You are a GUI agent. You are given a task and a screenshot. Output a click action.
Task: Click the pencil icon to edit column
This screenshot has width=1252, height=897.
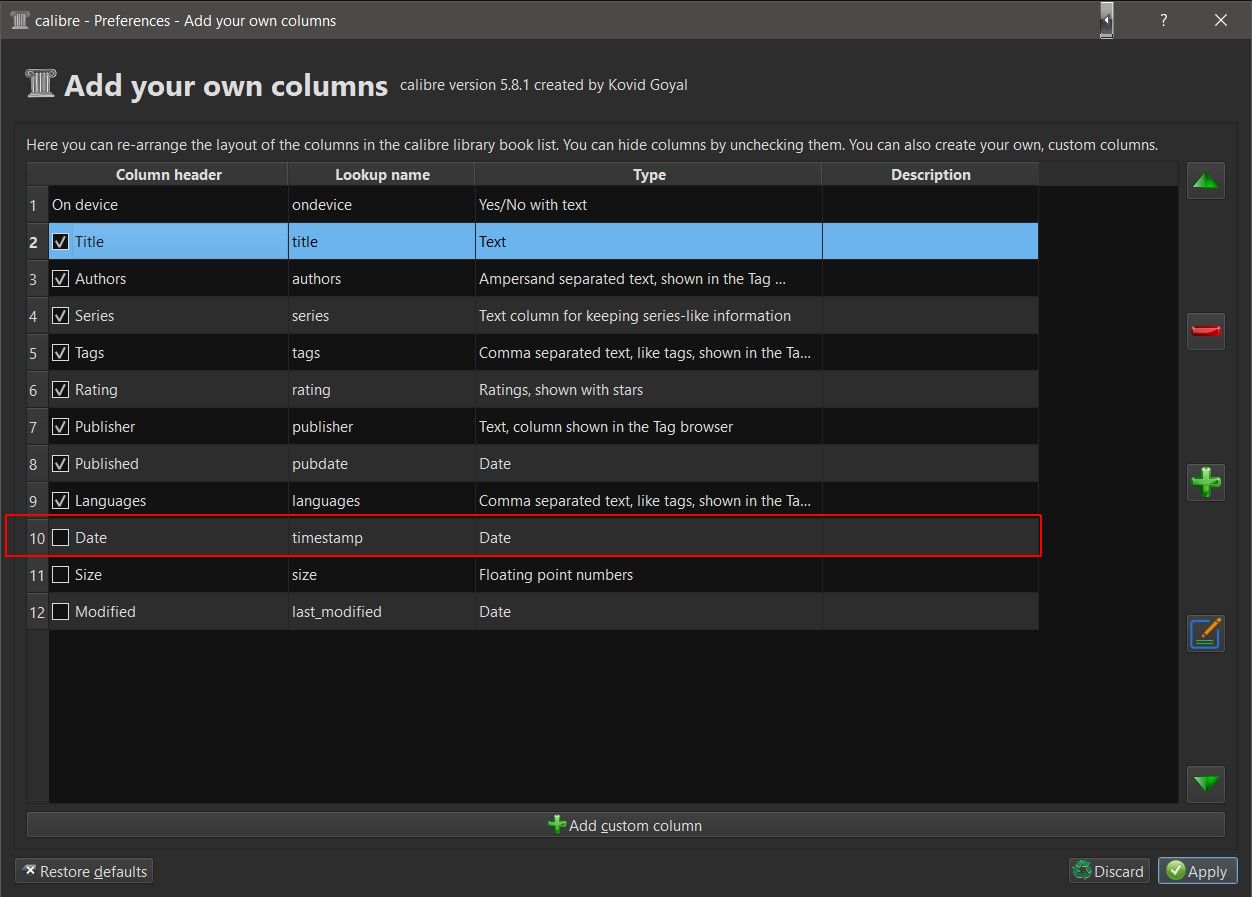[x=1206, y=633]
